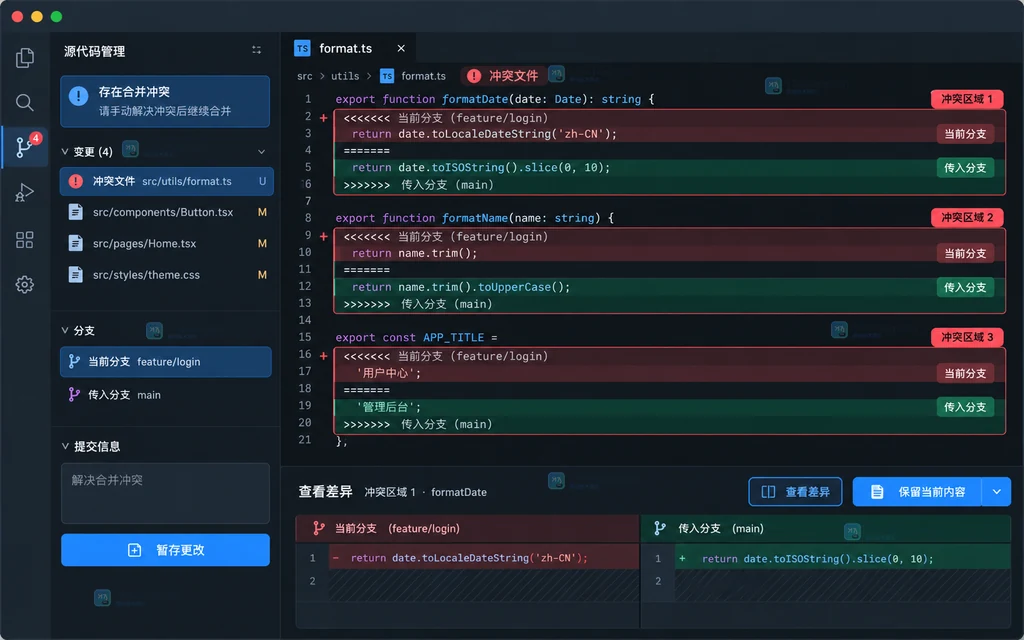The width and height of the screenshot is (1024, 640).
Task: Accept 传入分支 in conflict region 2
Action: point(965,287)
